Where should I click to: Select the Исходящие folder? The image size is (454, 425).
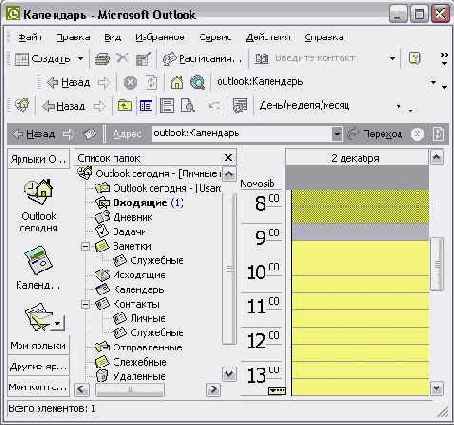tap(130, 275)
